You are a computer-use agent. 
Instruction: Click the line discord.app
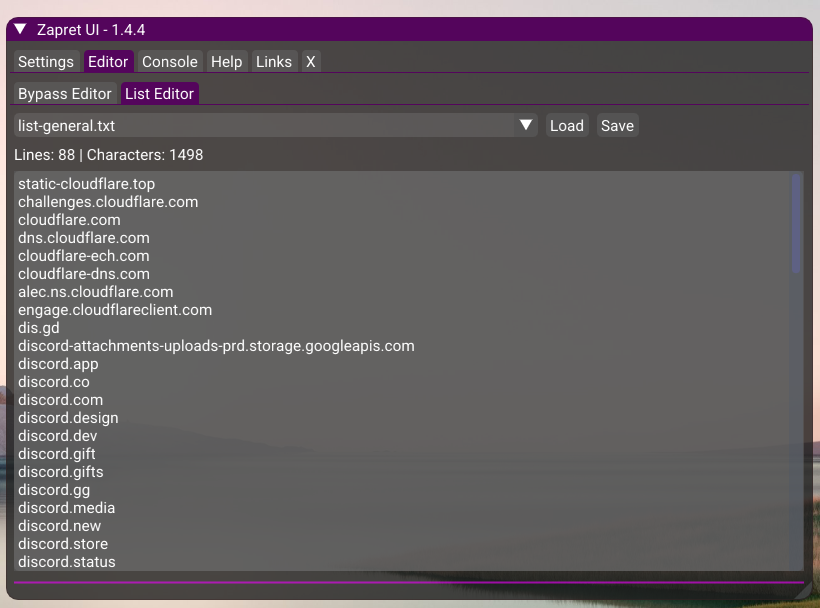(58, 364)
